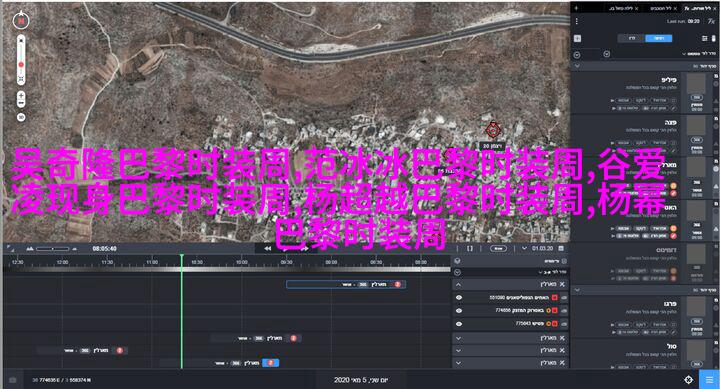Click the oval pill button beside the brackets icon
Screen dimensions: 720x389
[498, 248]
